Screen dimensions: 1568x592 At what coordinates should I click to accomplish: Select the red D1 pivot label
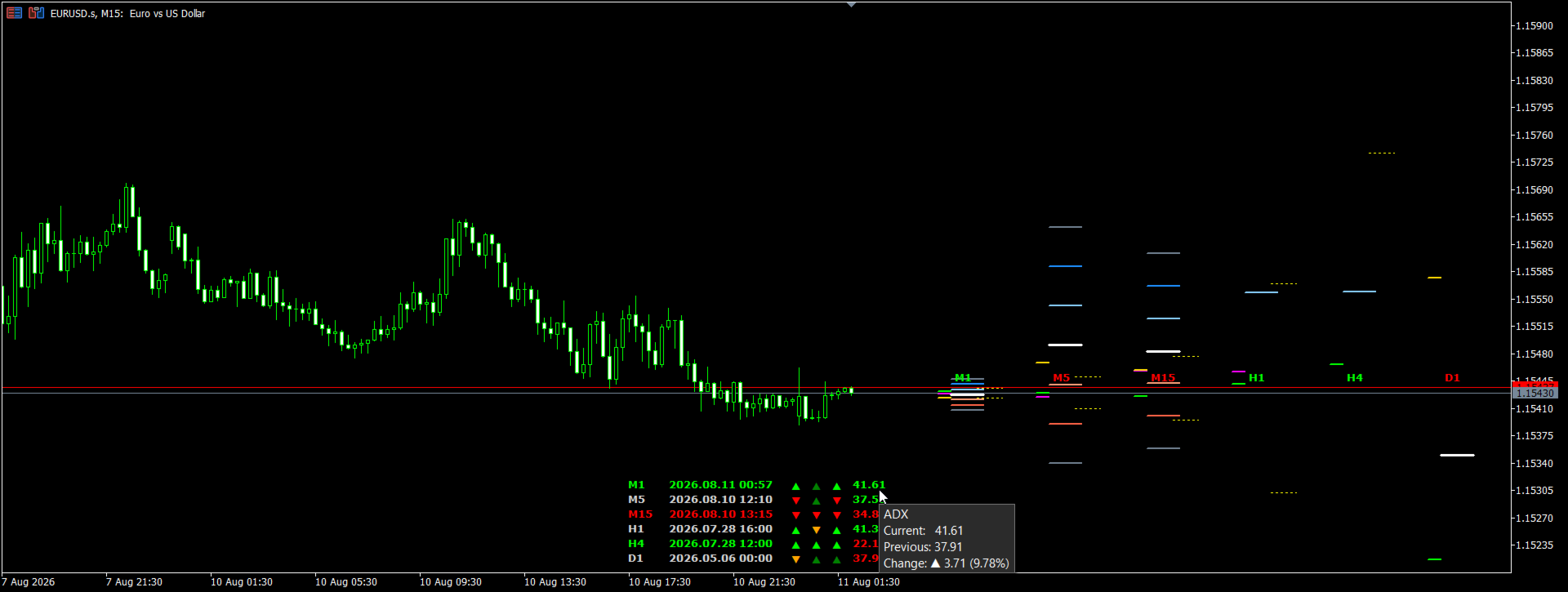tap(1452, 378)
